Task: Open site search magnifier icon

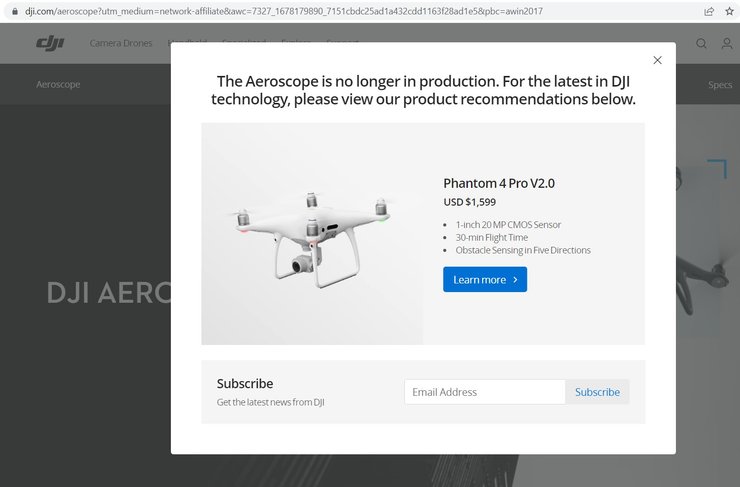Action: tap(701, 44)
